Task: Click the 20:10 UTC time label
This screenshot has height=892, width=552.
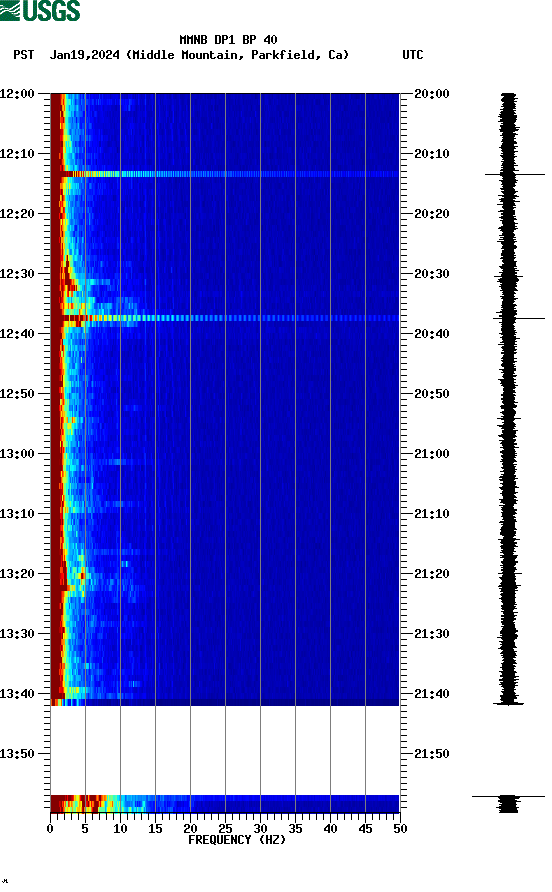Action: 432,154
